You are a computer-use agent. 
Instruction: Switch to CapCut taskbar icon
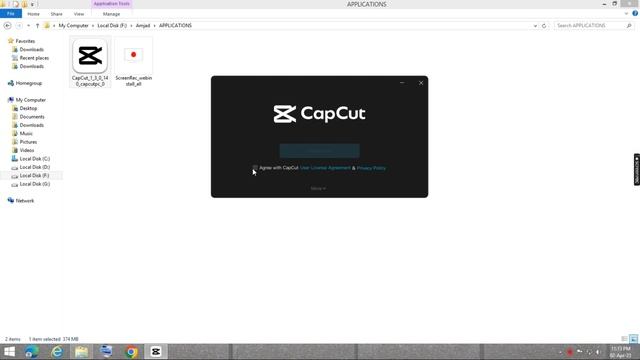[x=156, y=352]
